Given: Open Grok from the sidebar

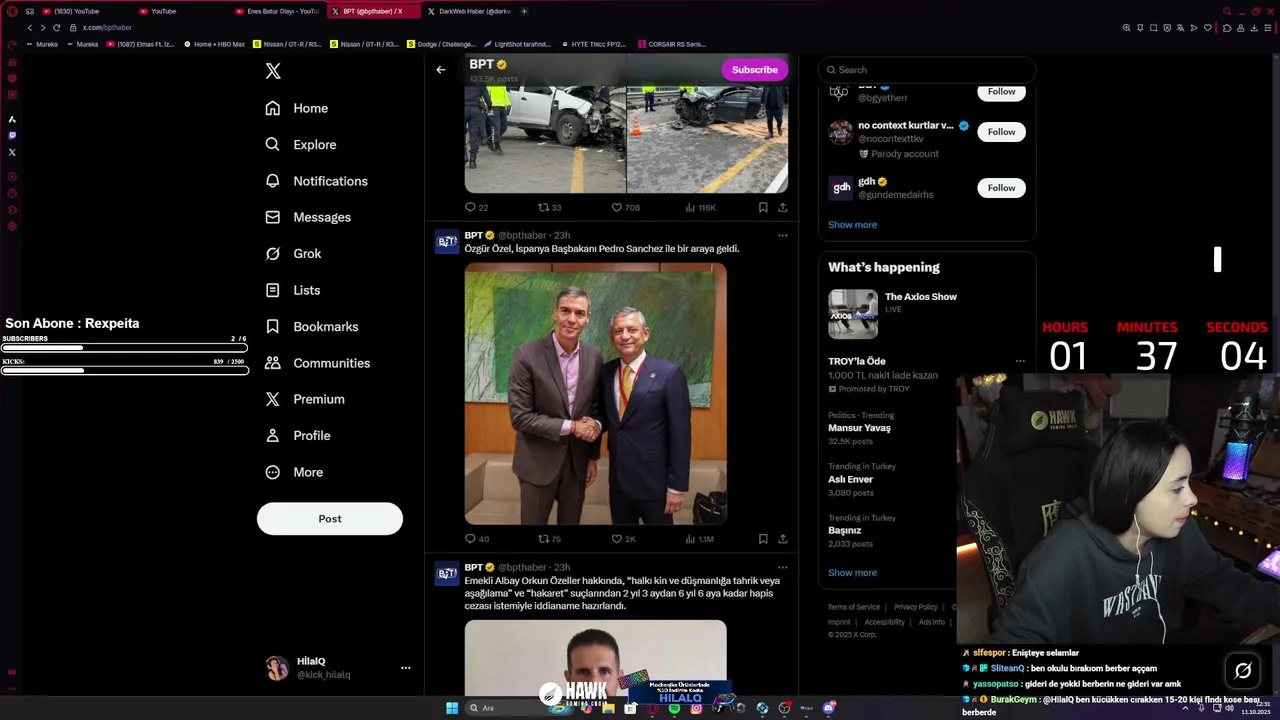Looking at the screenshot, I should click(293, 254).
